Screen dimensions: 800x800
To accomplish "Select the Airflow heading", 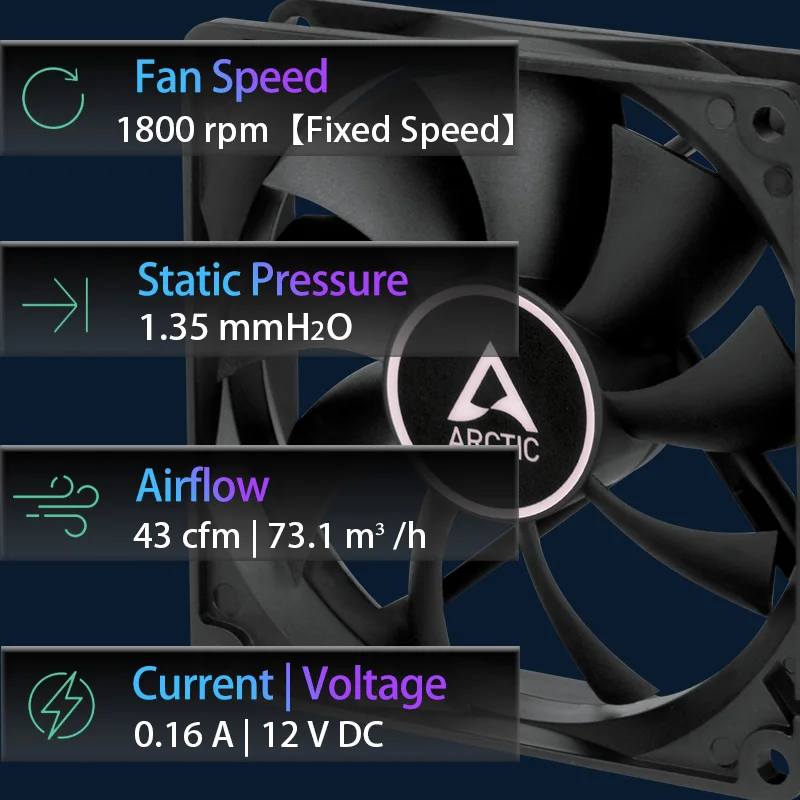I will (x=203, y=485).
